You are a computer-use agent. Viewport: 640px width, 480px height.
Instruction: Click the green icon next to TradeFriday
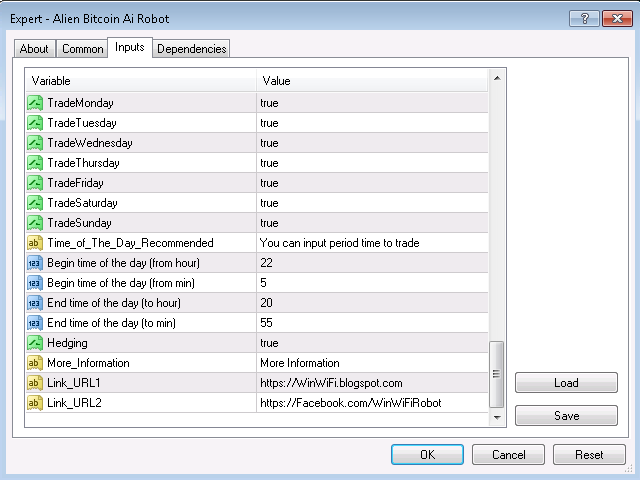[35, 183]
